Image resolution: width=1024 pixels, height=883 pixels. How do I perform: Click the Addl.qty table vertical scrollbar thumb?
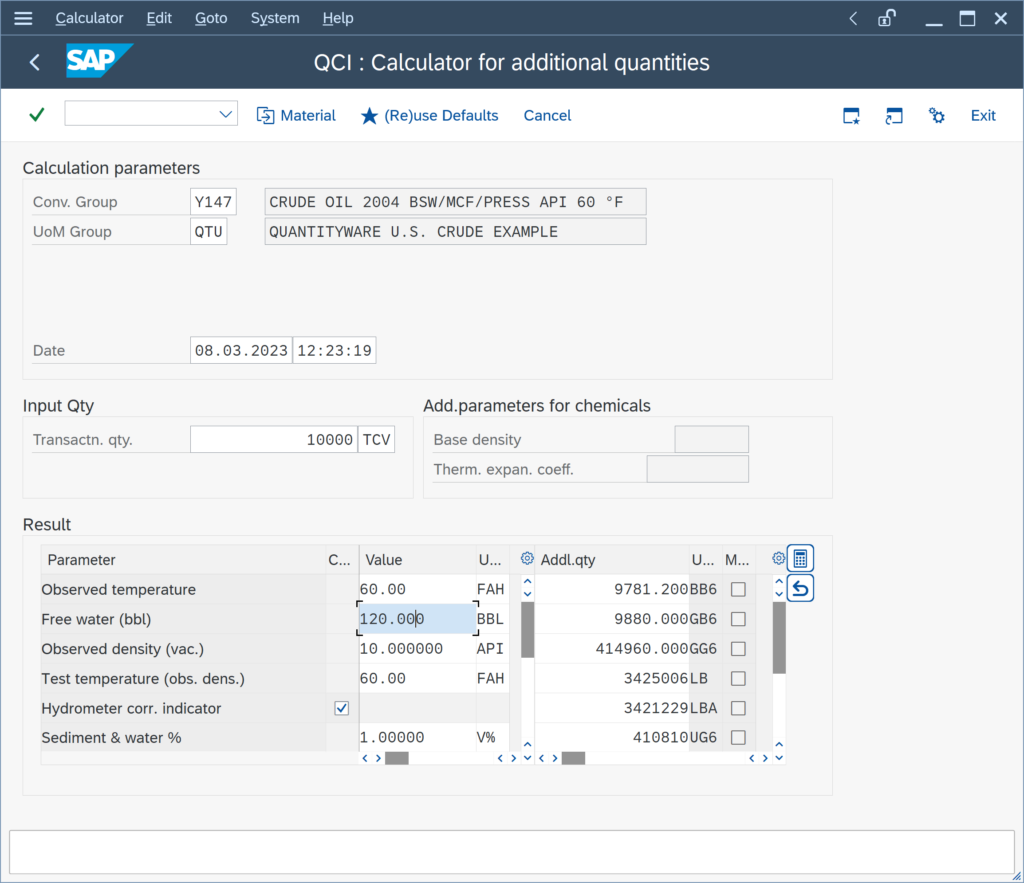tap(779, 637)
